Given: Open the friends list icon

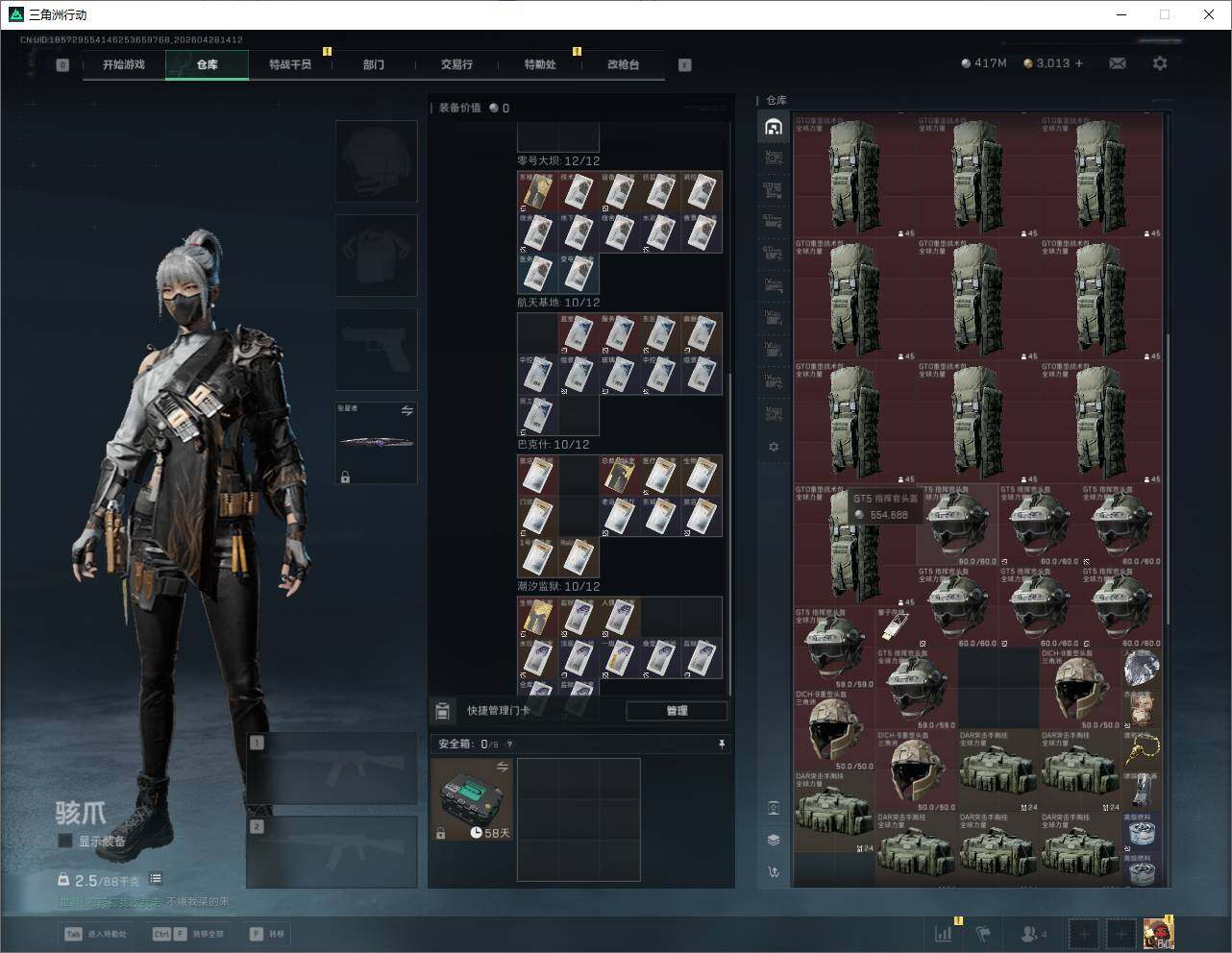Looking at the screenshot, I should 1034,933.
